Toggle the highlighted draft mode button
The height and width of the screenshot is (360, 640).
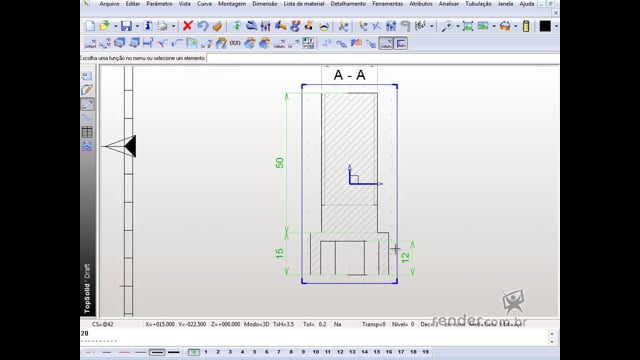(x=386, y=43)
